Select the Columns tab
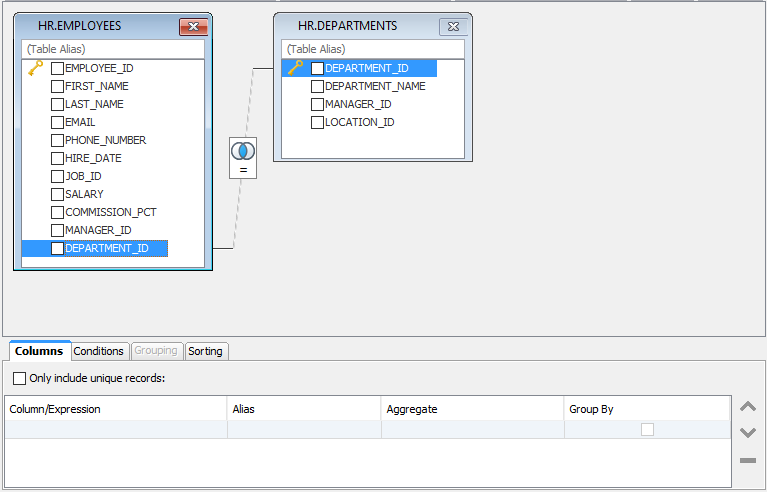 (x=39, y=351)
